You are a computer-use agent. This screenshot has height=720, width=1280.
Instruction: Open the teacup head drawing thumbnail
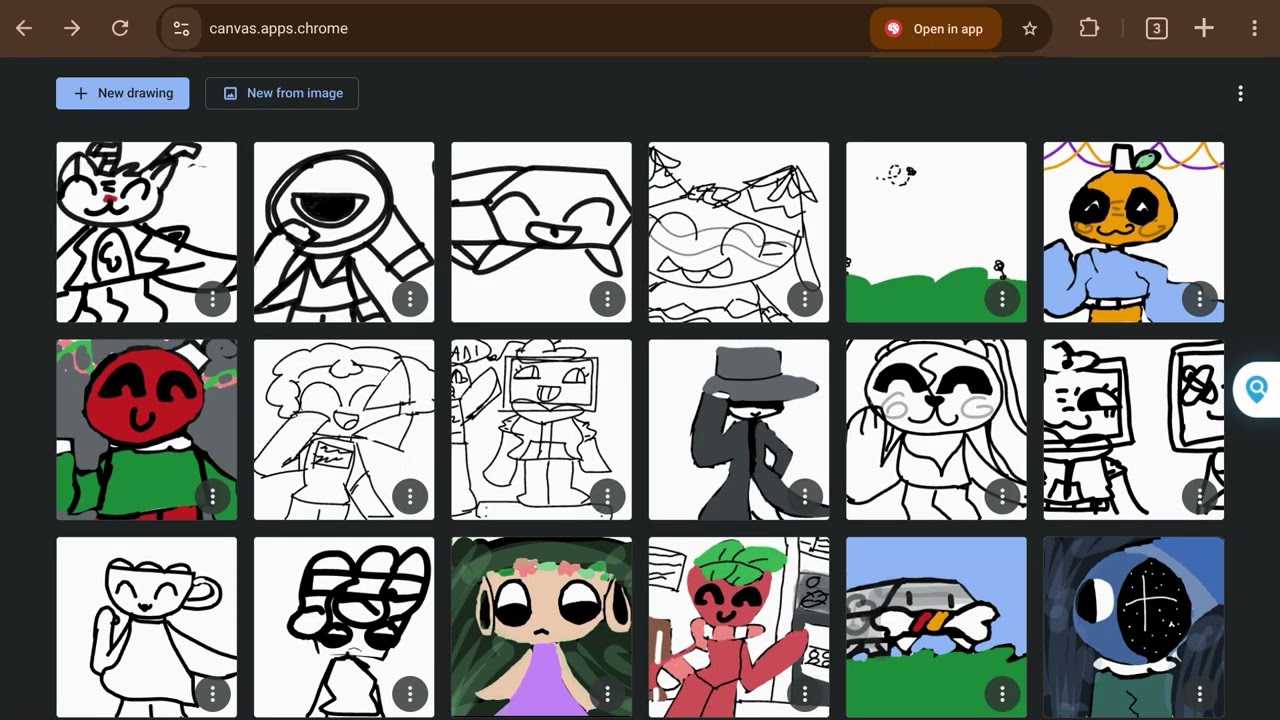tap(146, 627)
